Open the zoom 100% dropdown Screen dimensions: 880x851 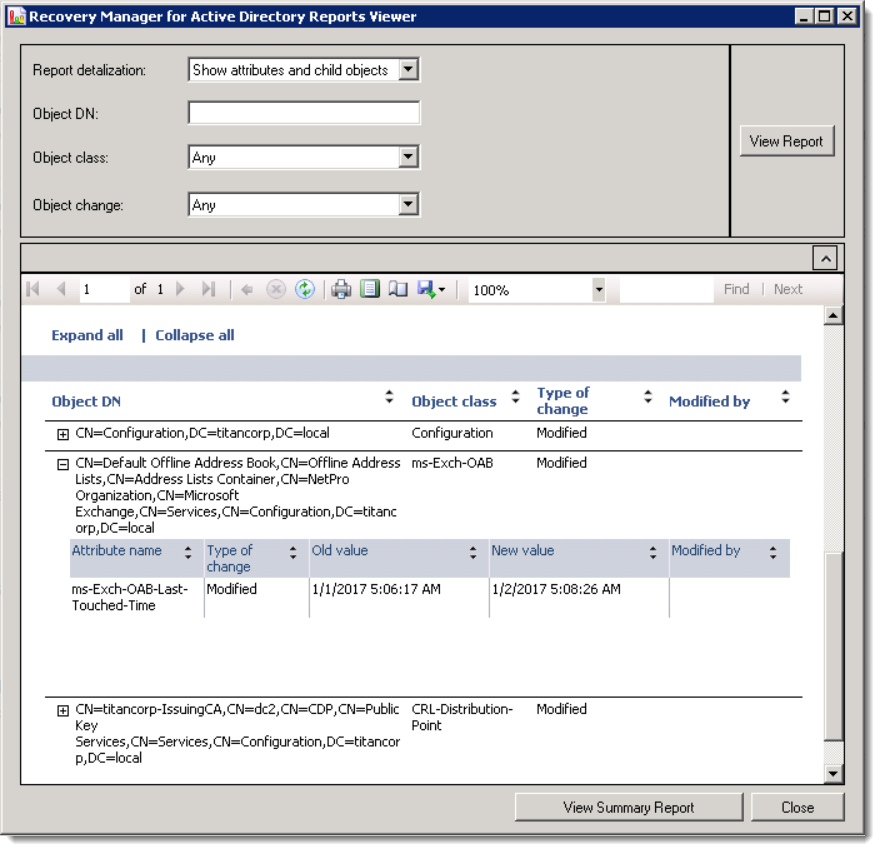598,290
